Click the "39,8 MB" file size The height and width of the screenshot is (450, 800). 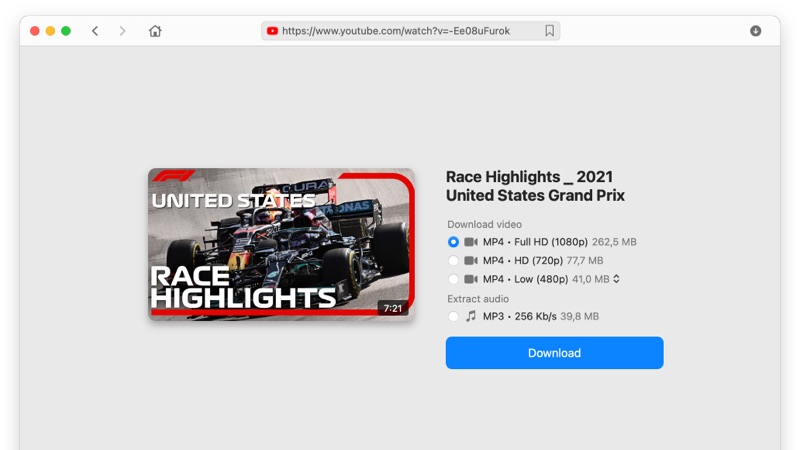point(580,316)
